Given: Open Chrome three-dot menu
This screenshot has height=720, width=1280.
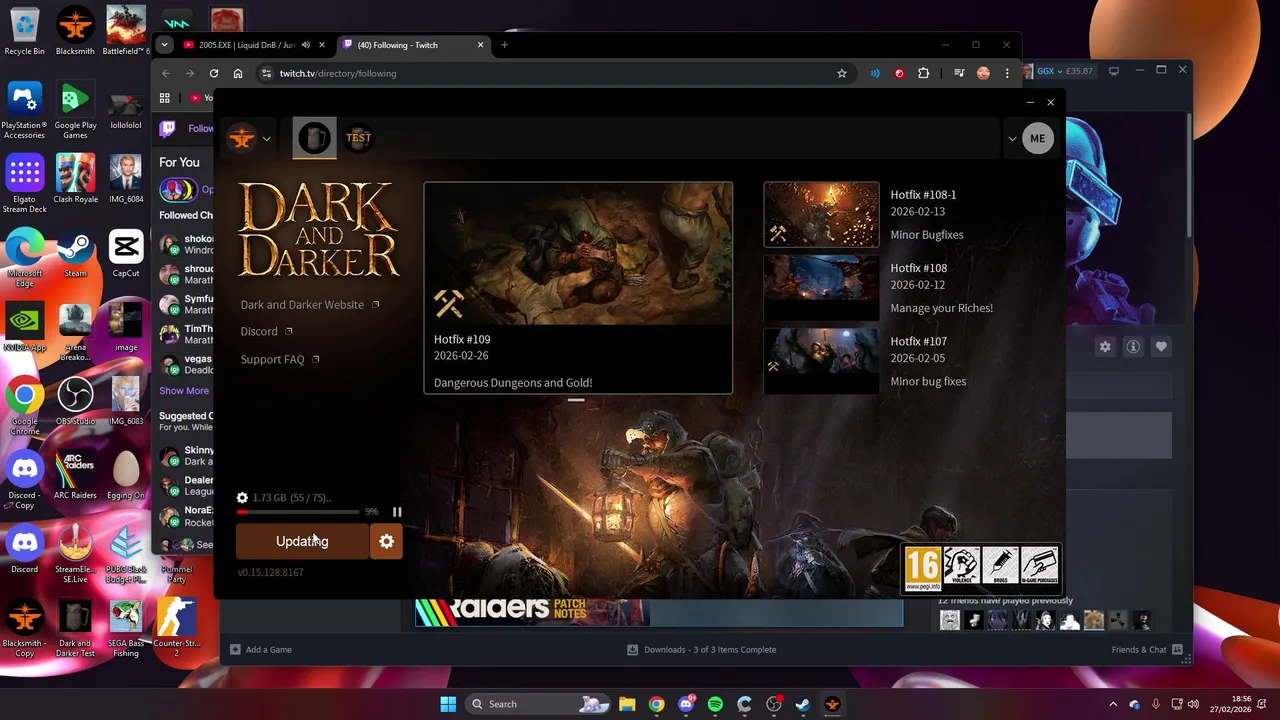Looking at the screenshot, I should 1007,73.
